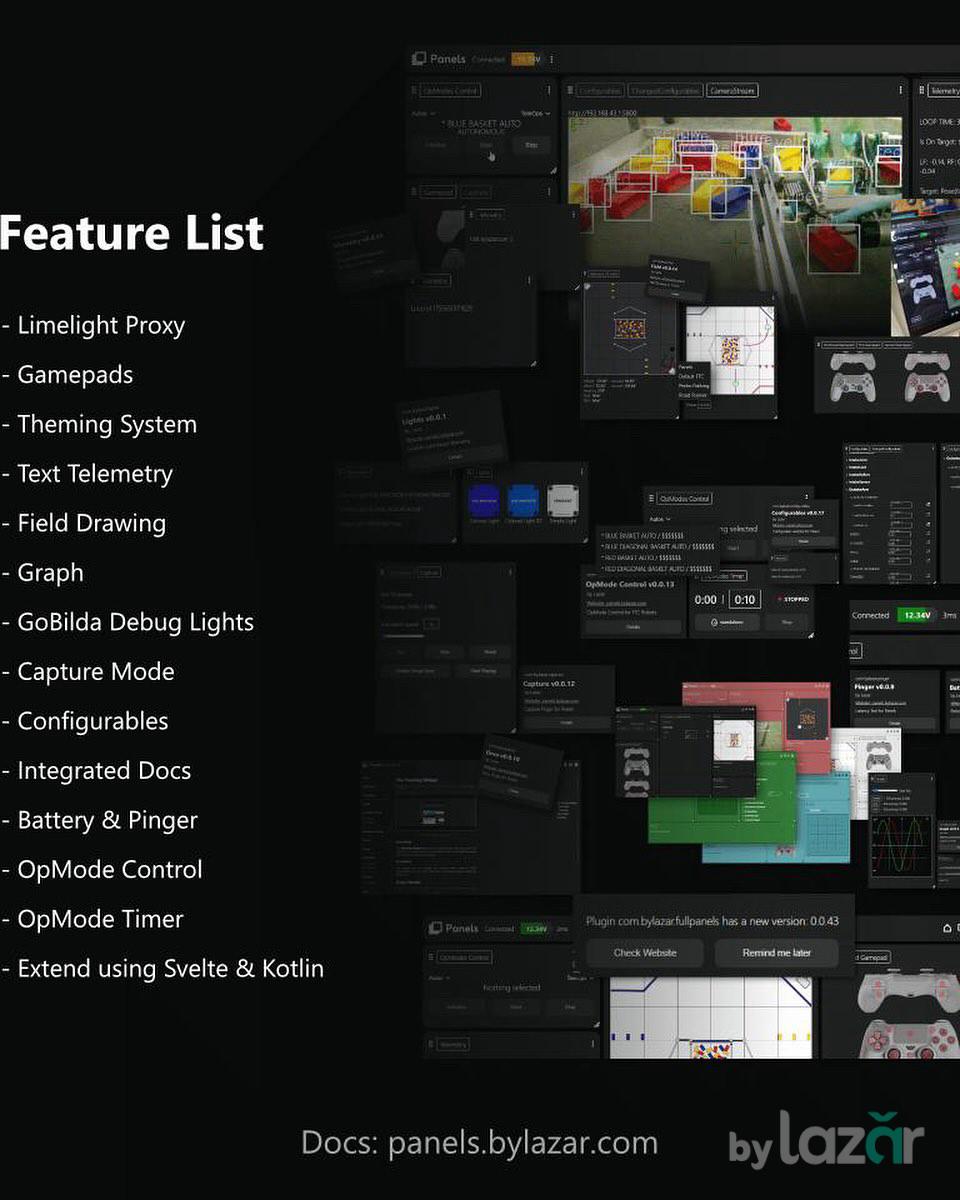Screen dimensions: 960x1200
Task: Open the top header three-dot menu
Action: click(x=551, y=59)
